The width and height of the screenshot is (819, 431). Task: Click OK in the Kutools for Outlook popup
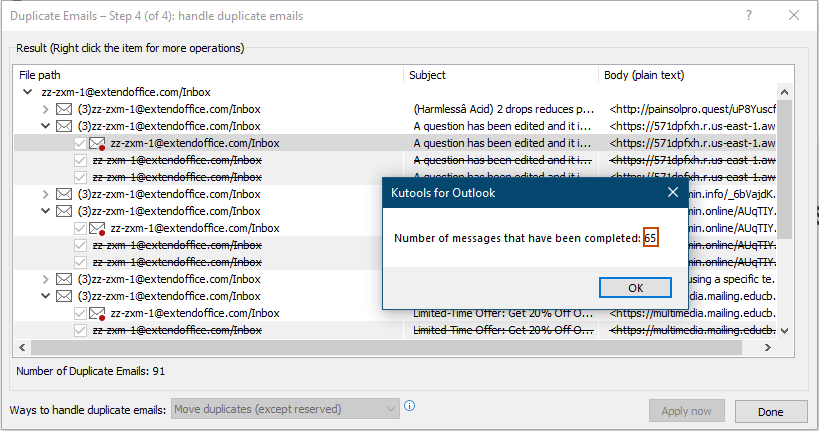tap(635, 288)
